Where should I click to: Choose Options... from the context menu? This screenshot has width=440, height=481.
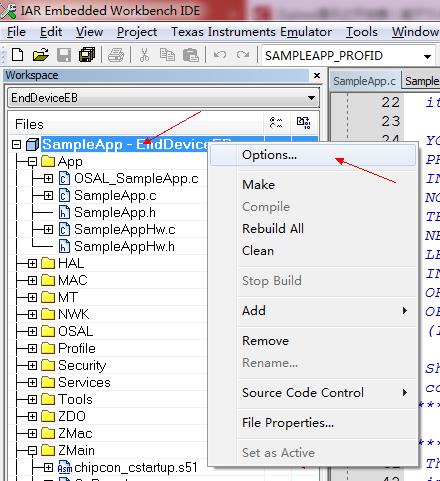pyautogui.click(x=313, y=155)
